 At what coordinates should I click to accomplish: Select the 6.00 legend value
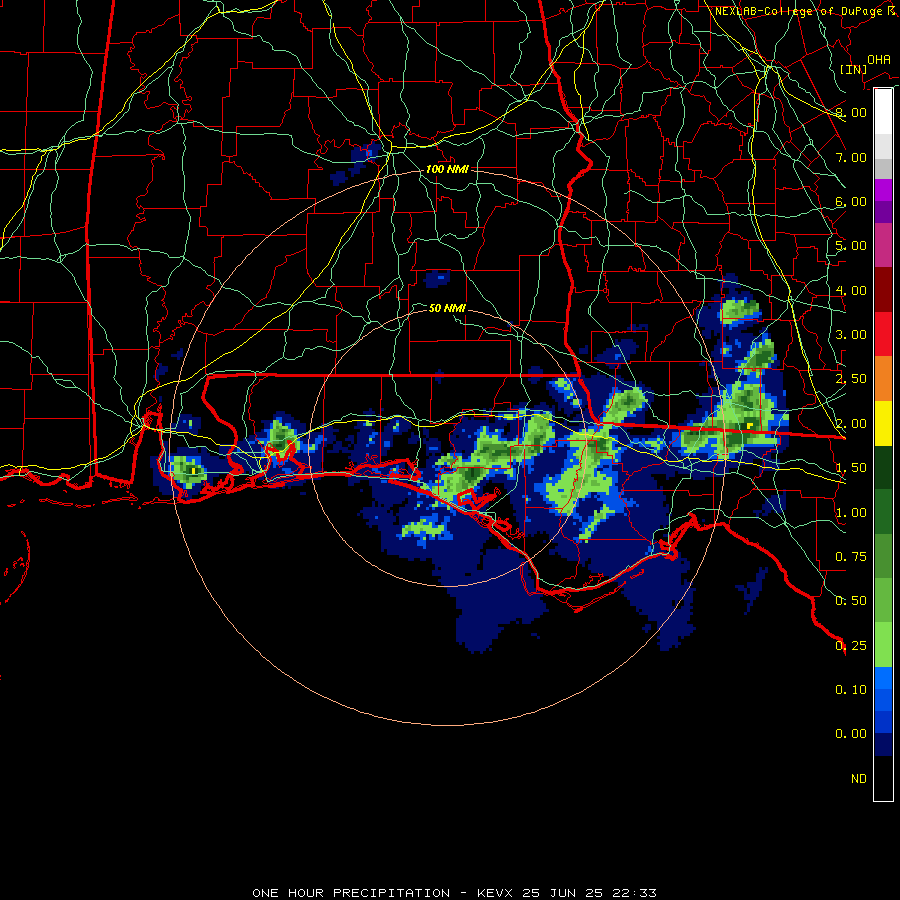tap(851, 201)
